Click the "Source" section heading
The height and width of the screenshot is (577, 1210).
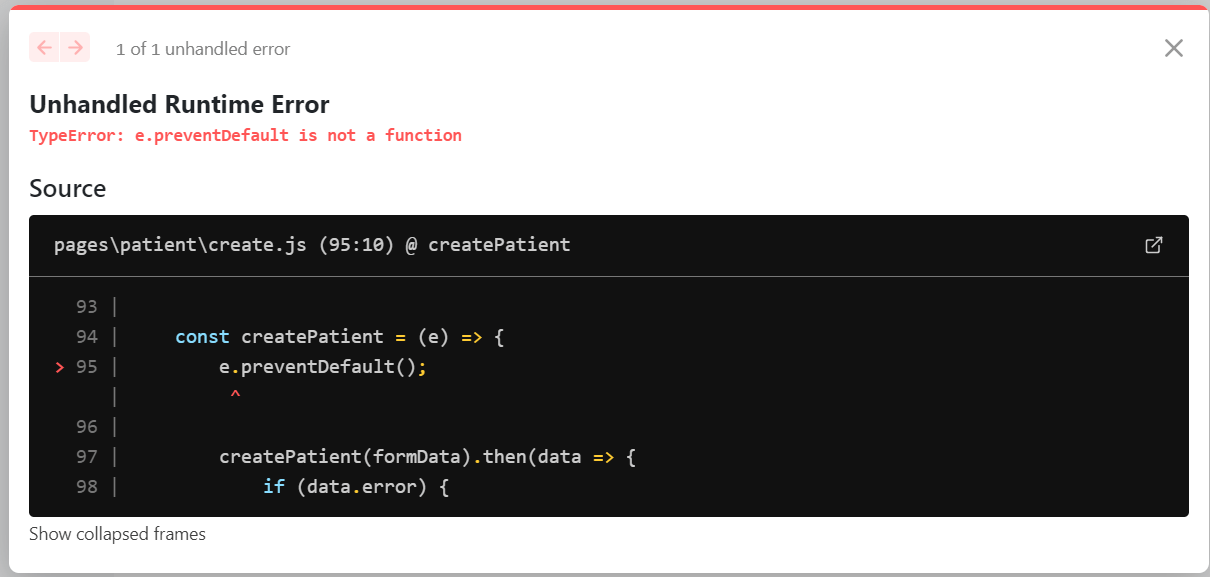[x=67, y=188]
